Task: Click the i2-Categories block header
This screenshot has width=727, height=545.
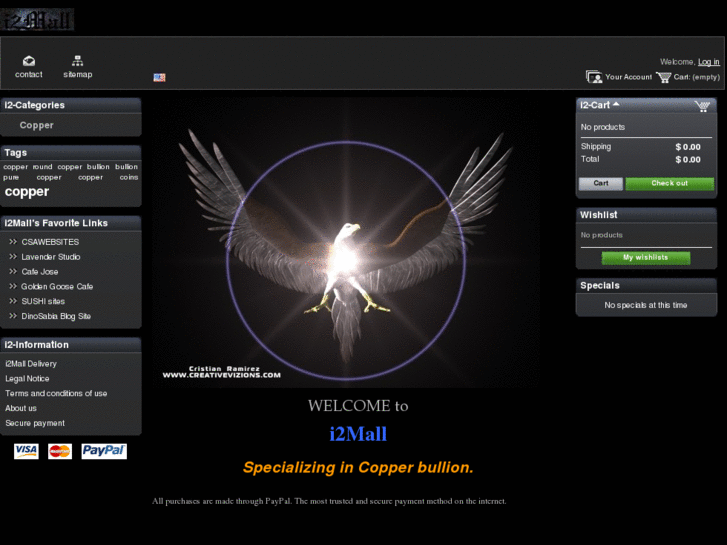Action: click(x=71, y=105)
